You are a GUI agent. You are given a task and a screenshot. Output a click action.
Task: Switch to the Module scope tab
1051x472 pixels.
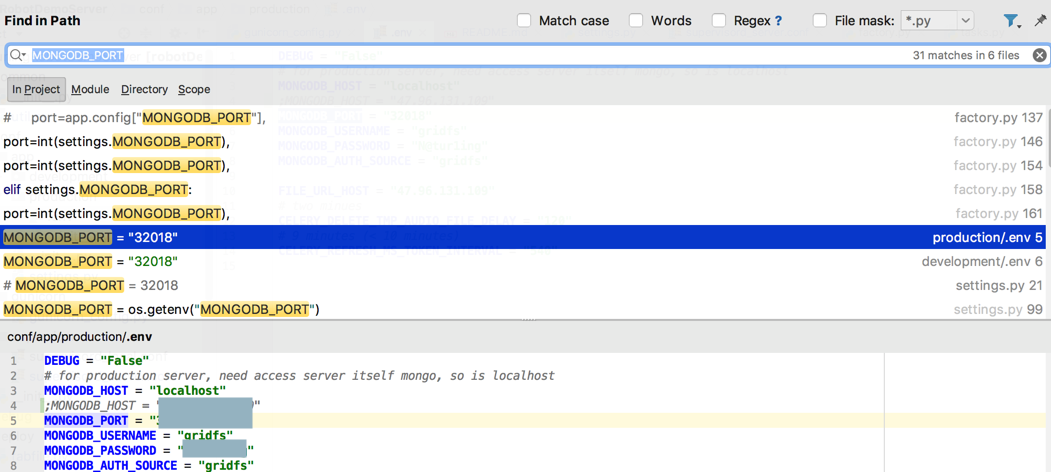pos(90,89)
